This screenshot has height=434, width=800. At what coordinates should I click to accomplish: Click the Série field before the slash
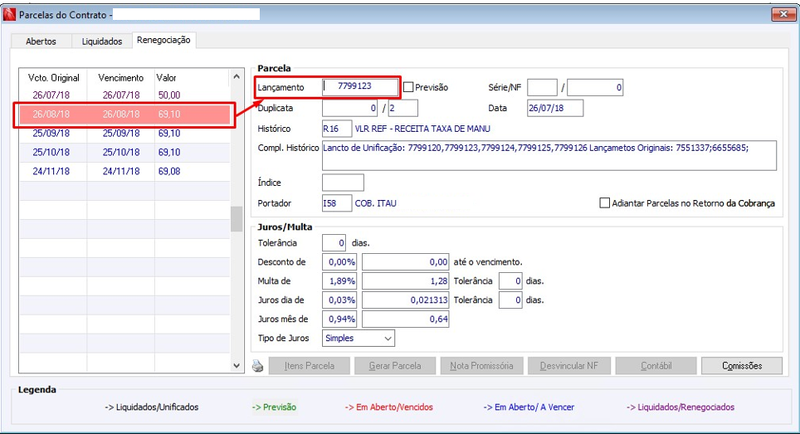pyautogui.click(x=542, y=87)
